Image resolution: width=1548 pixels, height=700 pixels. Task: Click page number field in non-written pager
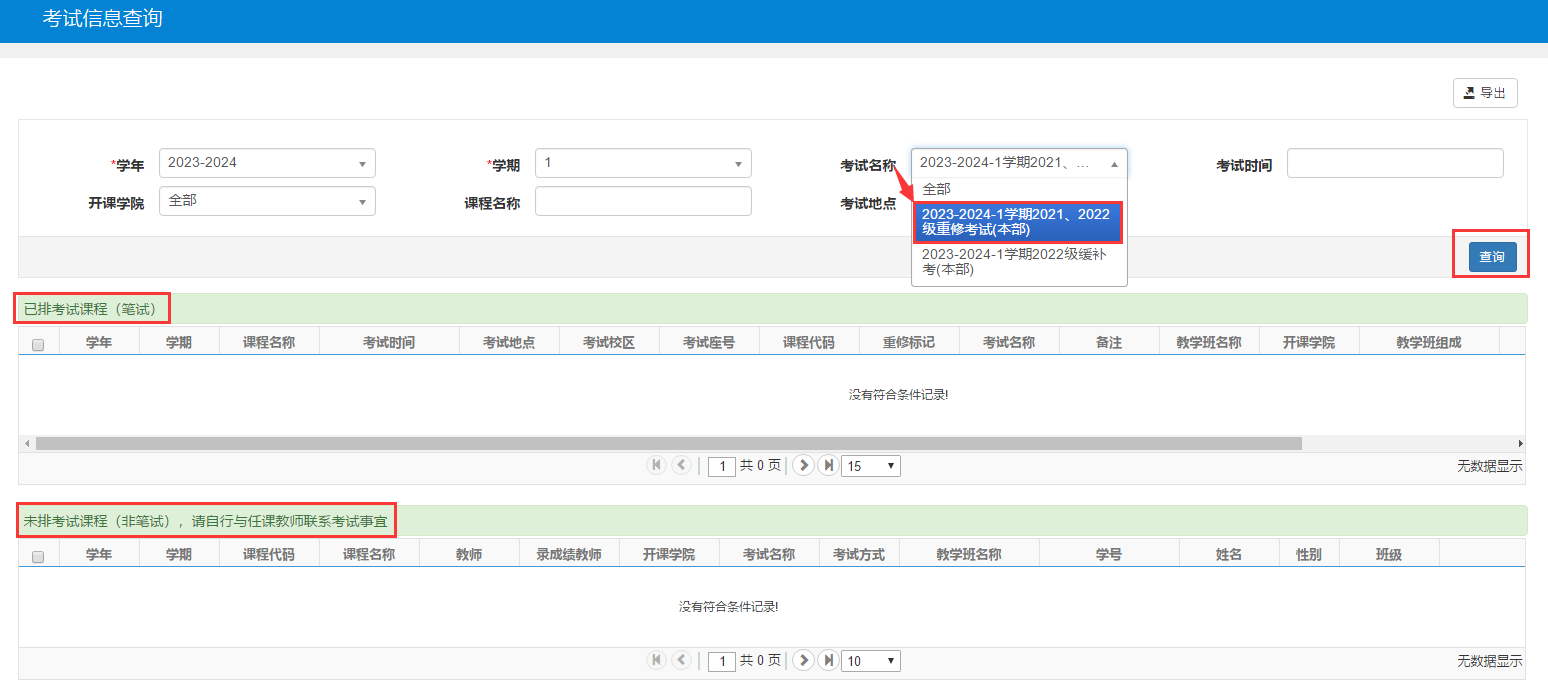pyautogui.click(x=722, y=661)
